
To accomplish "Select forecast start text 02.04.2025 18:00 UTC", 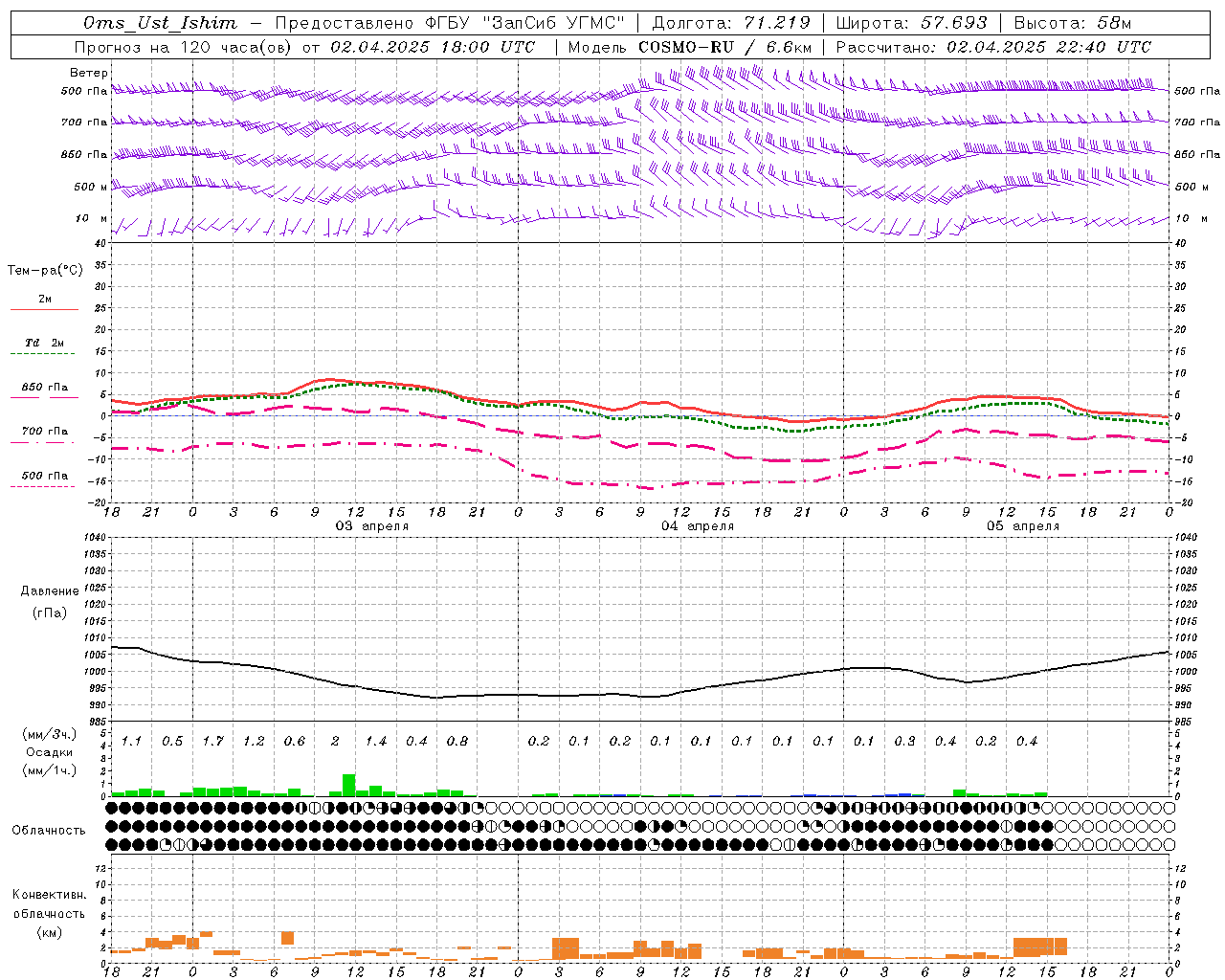I will [433, 47].
